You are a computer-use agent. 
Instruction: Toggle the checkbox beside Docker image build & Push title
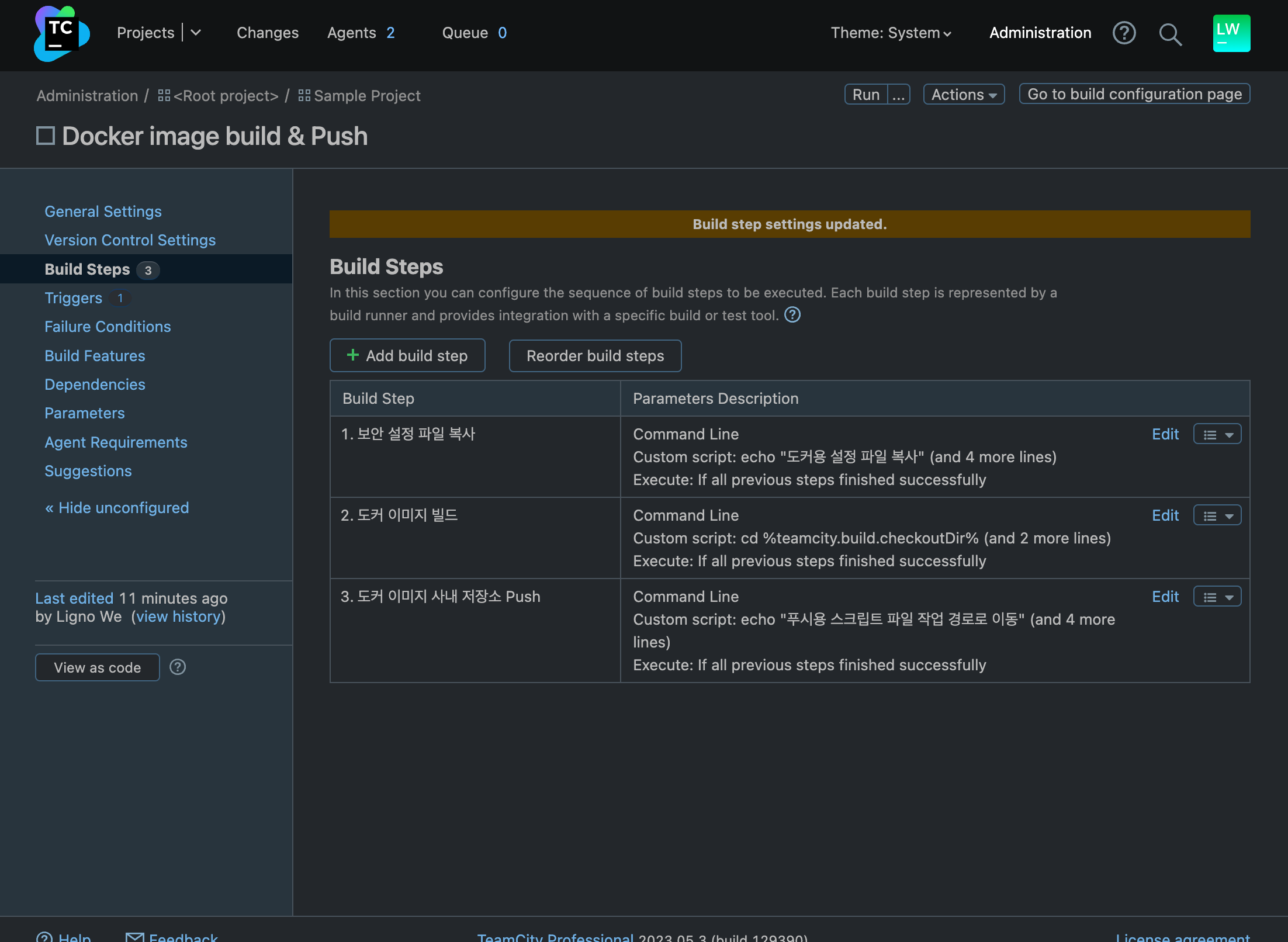coord(46,136)
